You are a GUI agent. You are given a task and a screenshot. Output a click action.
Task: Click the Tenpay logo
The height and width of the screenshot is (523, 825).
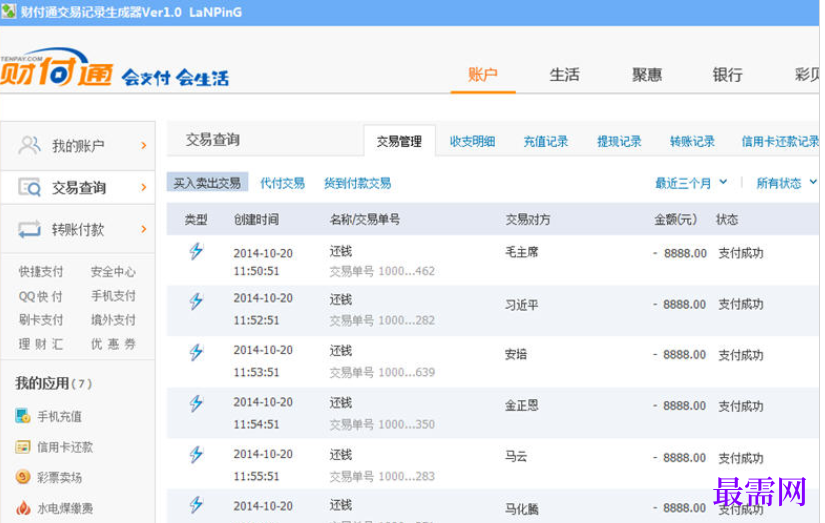tap(57, 68)
